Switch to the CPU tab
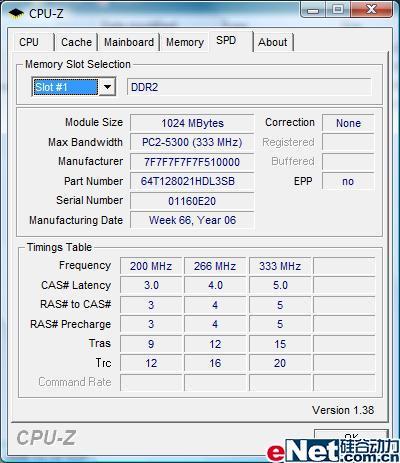Image resolution: width=400 pixels, height=463 pixels. (34, 42)
